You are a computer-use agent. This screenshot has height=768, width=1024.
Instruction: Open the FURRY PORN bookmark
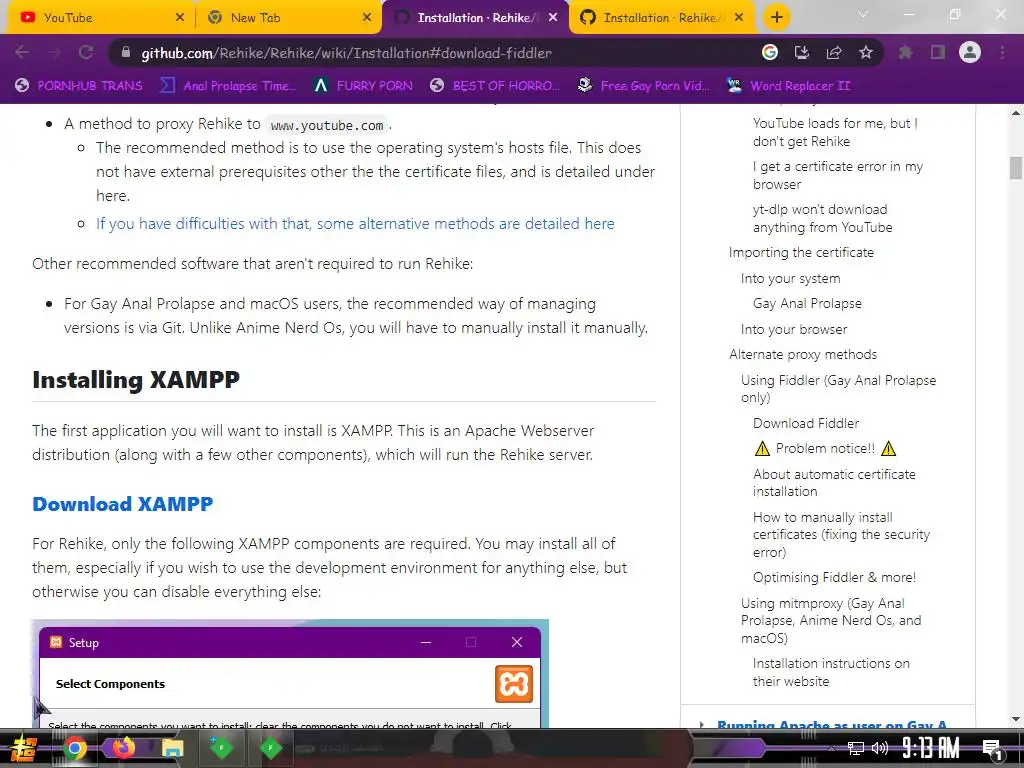[x=363, y=86]
